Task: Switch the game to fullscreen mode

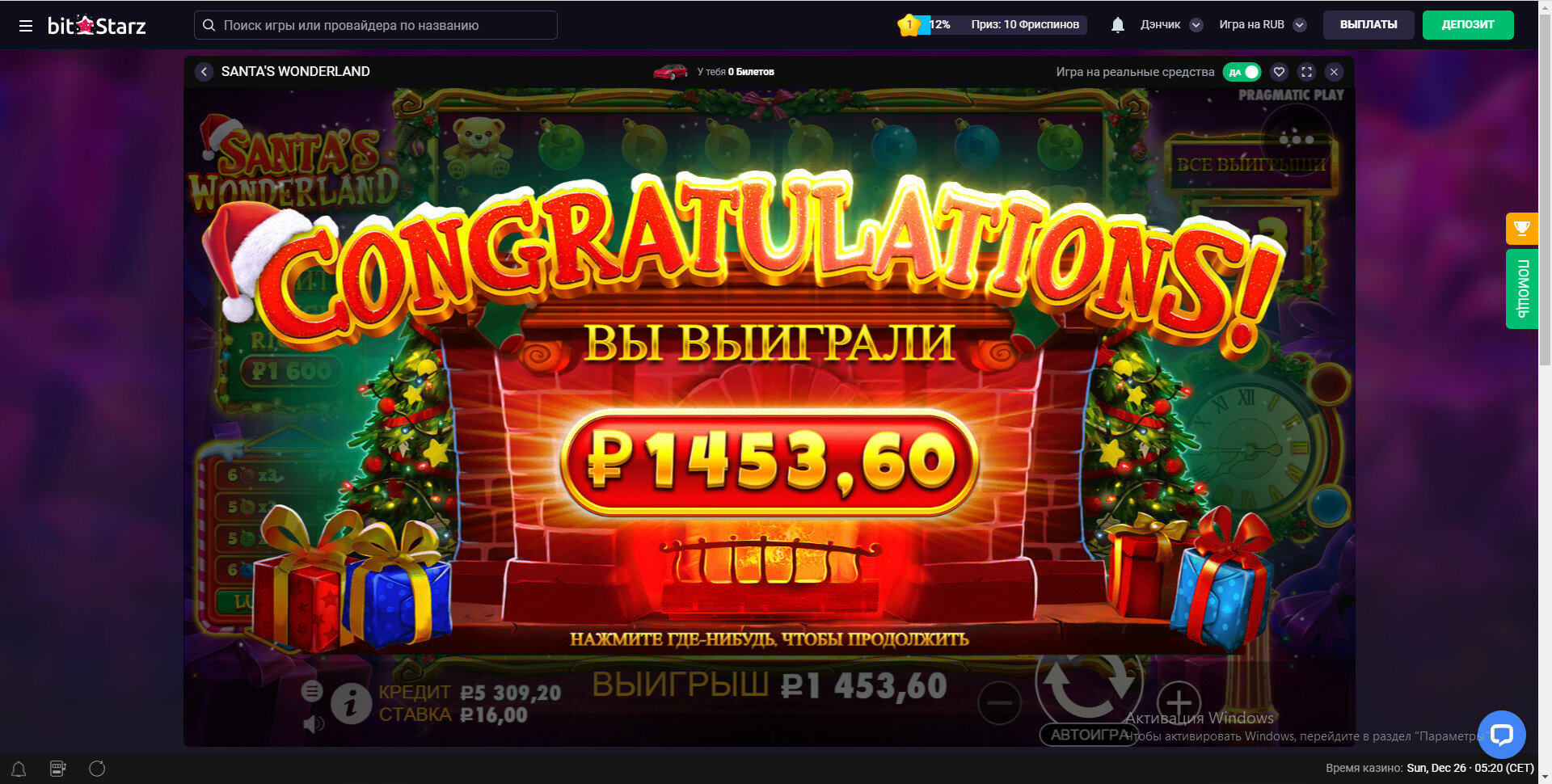Action: (1306, 72)
